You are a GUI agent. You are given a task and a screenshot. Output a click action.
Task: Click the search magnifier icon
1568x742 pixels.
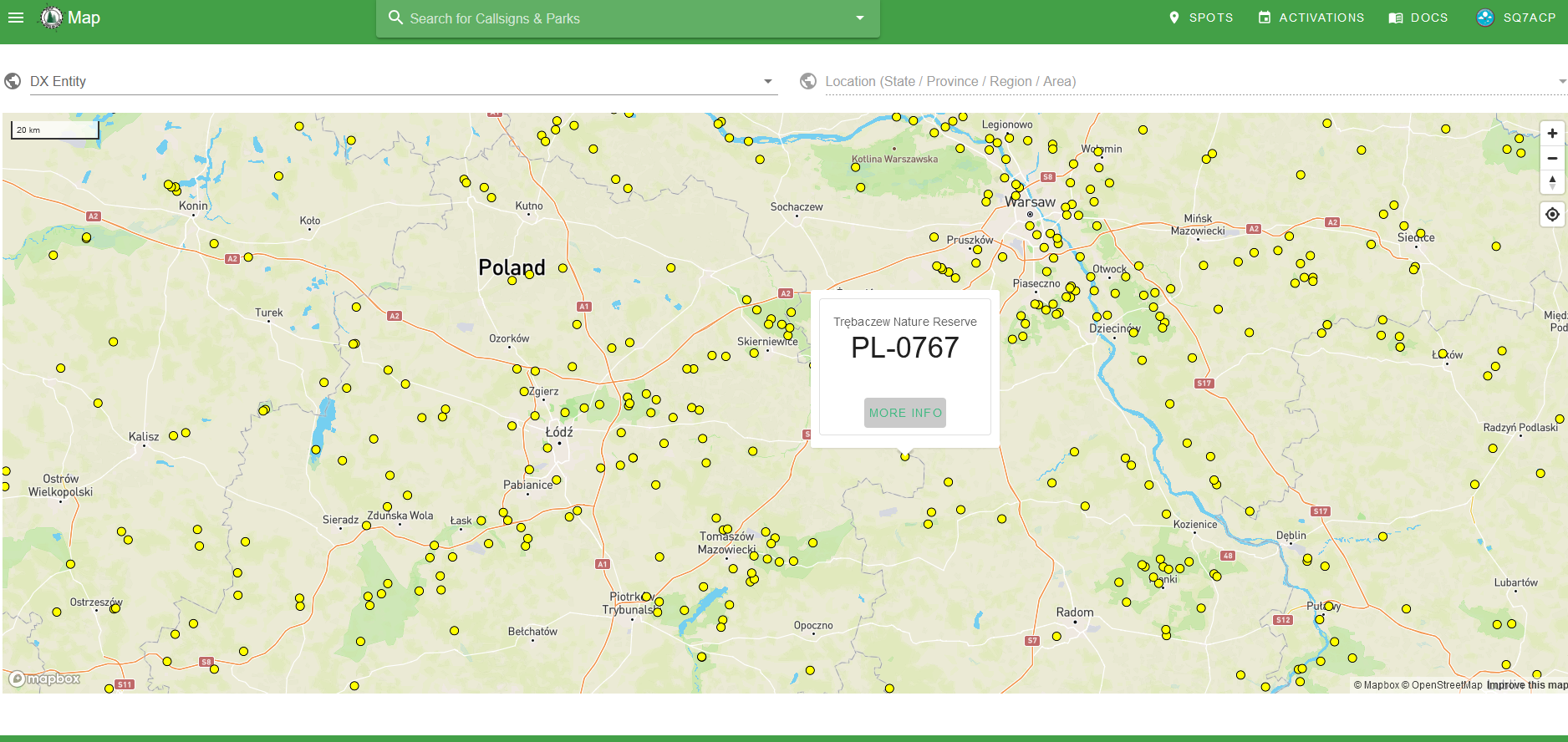click(396, 18)
